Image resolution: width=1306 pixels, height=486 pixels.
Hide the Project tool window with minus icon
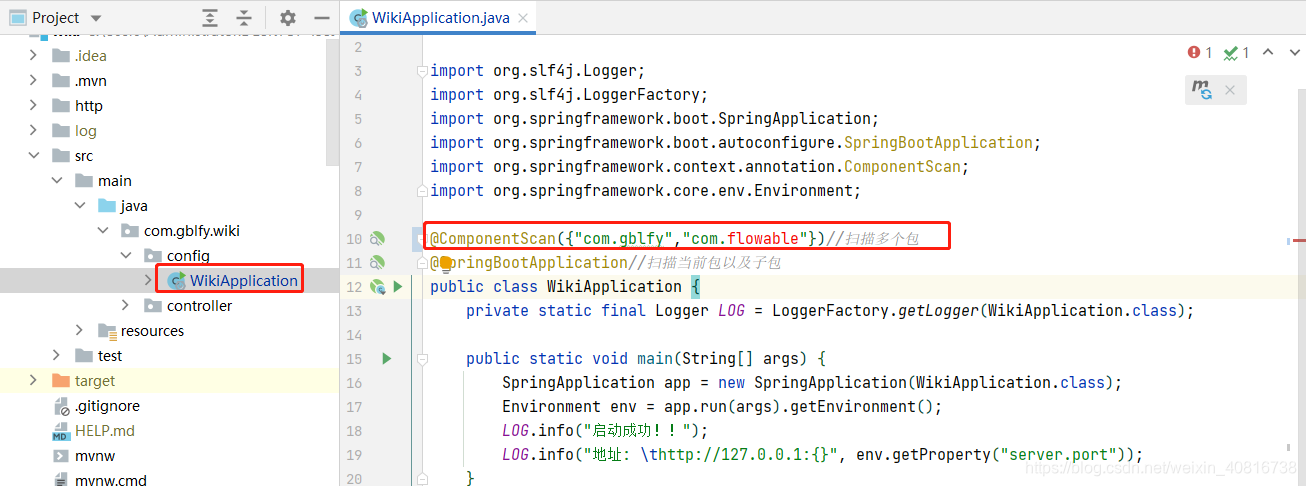point(321,18)
